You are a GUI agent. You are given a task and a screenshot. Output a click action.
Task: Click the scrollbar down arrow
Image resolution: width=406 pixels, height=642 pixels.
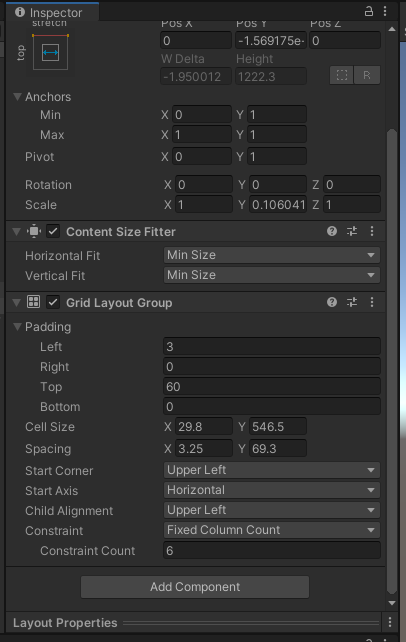[x=392, y=603]
